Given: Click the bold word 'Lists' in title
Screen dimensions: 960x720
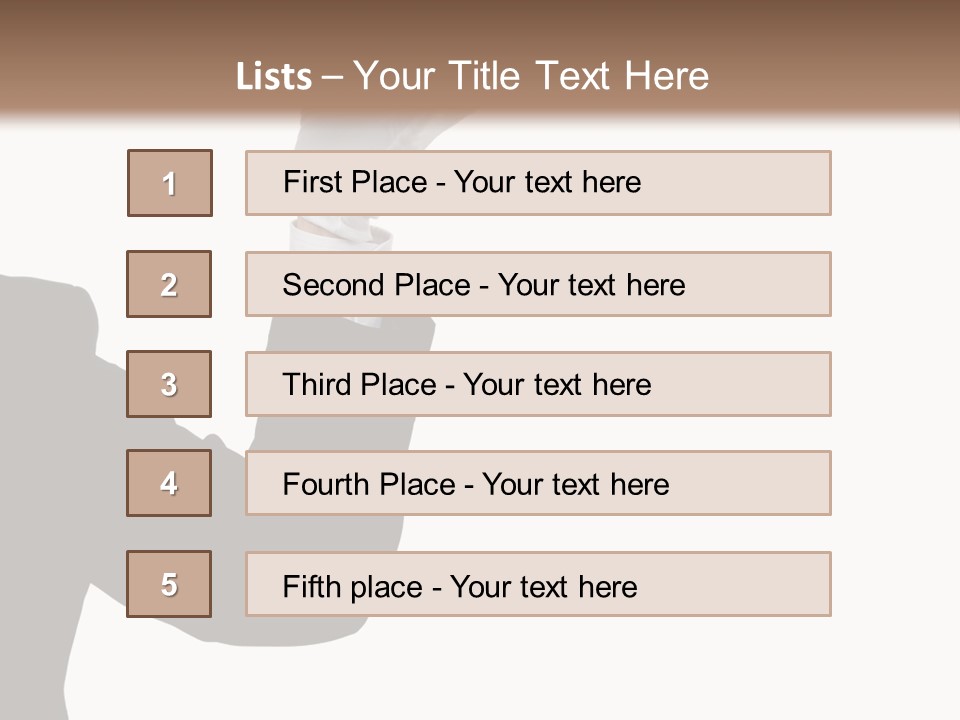Looking at the screenshot, I should 273,77.
